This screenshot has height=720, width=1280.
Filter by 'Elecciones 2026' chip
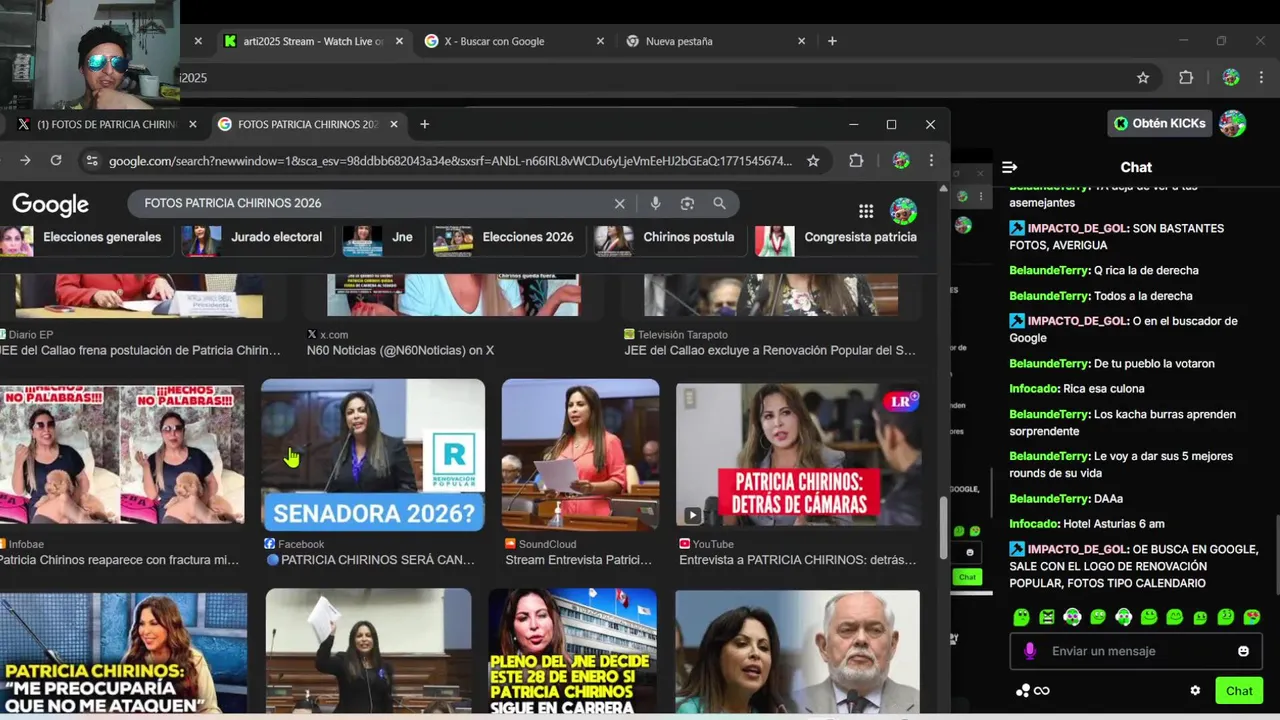pos(507,240)
